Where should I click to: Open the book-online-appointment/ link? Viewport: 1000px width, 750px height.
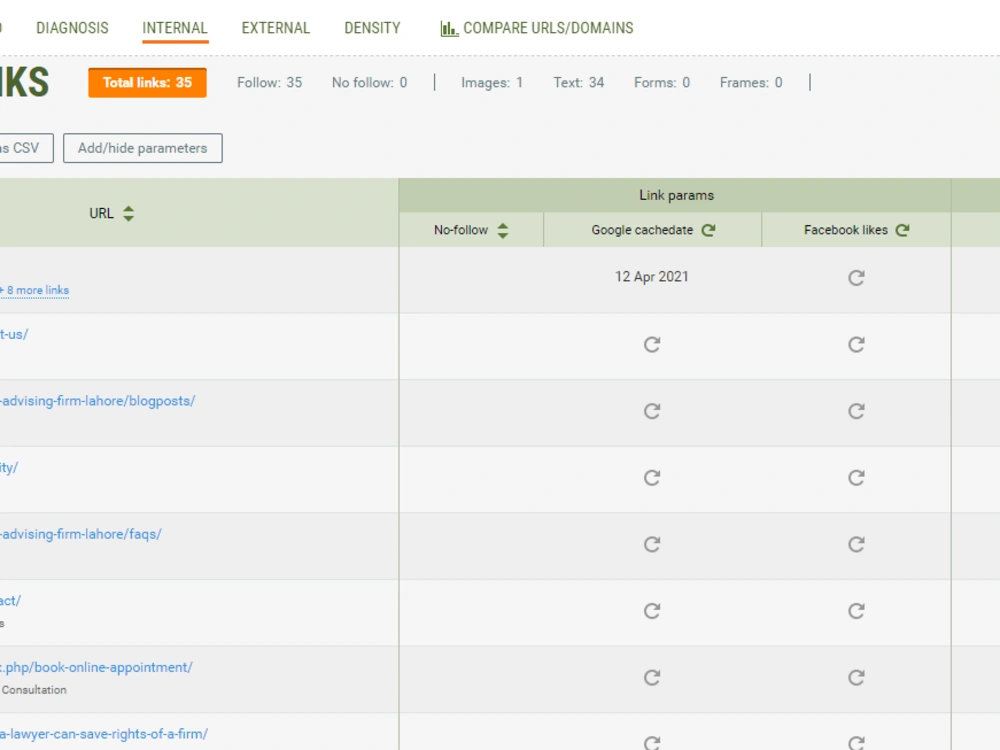pyautogui.click(x=96, y=668)
